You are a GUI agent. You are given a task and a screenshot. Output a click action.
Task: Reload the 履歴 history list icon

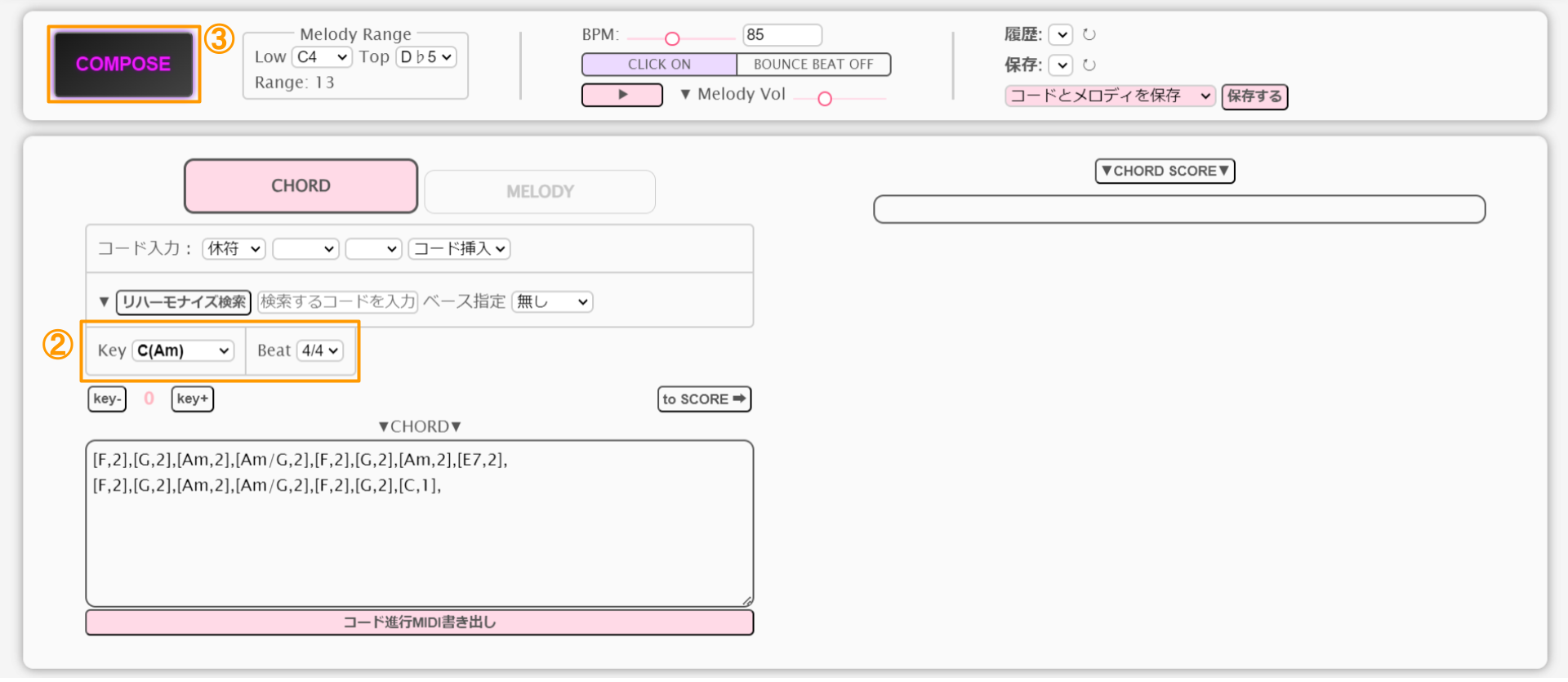[x=1089, y=34]
